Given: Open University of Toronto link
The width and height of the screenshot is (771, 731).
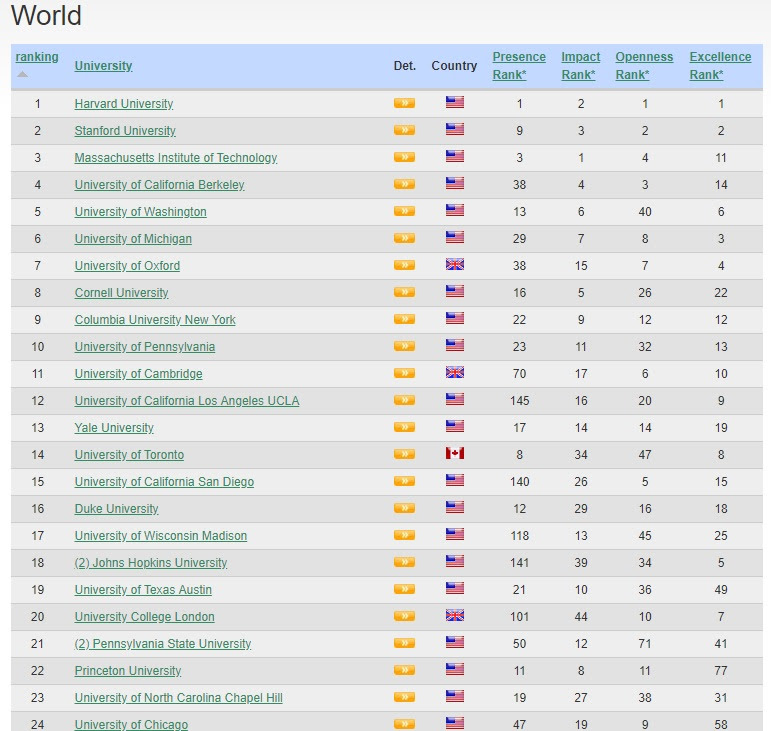Looking at the screenshot, I should [129, 455].
